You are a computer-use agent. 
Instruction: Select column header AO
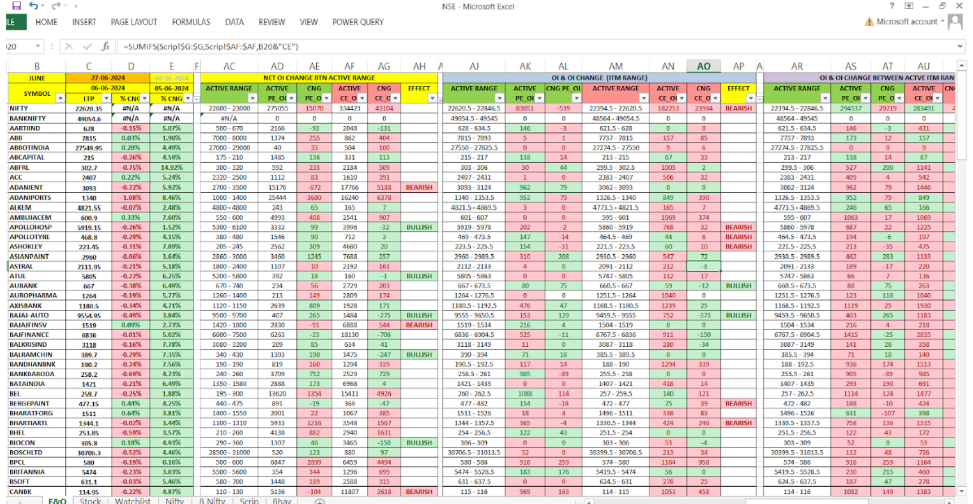(704, 66)
